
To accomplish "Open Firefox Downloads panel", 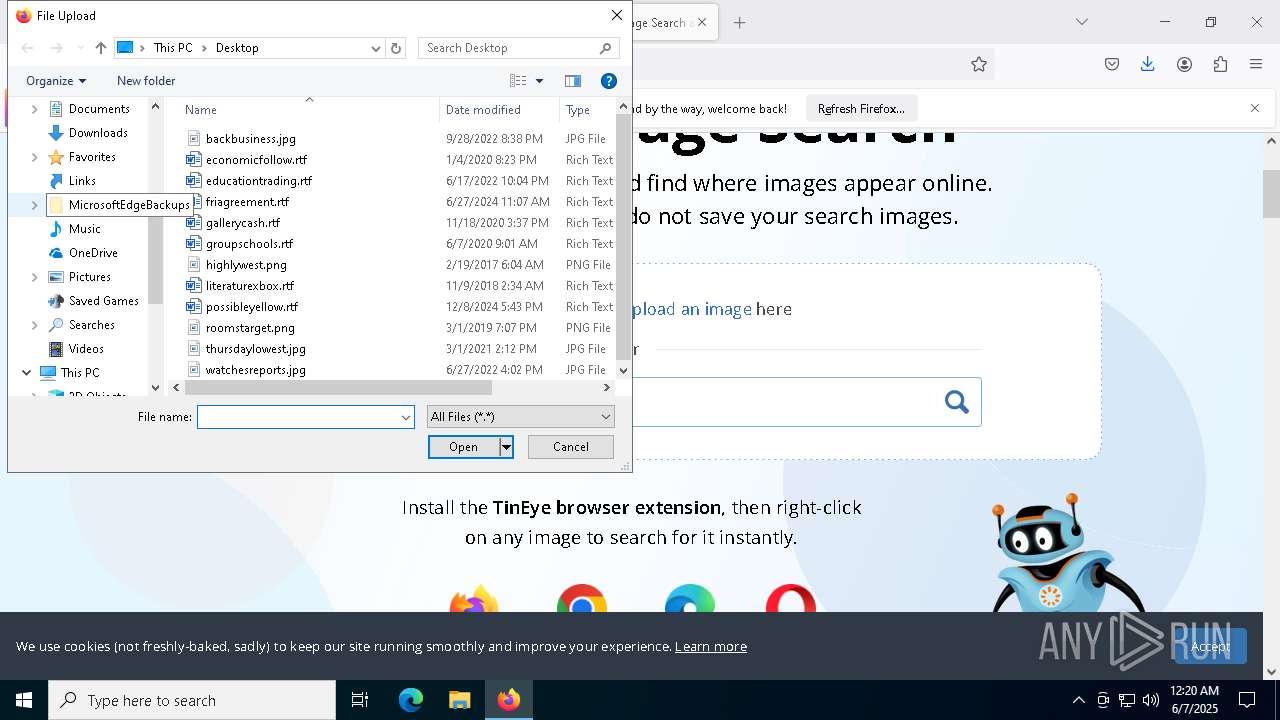I will tap(1148, 64).
